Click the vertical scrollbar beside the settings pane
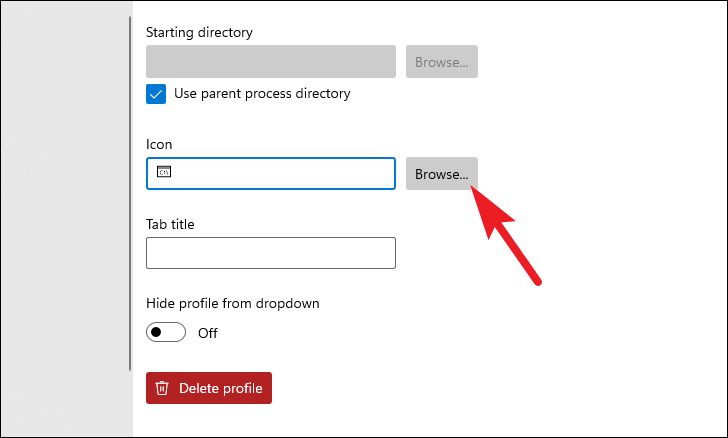 tap(130, 194)
